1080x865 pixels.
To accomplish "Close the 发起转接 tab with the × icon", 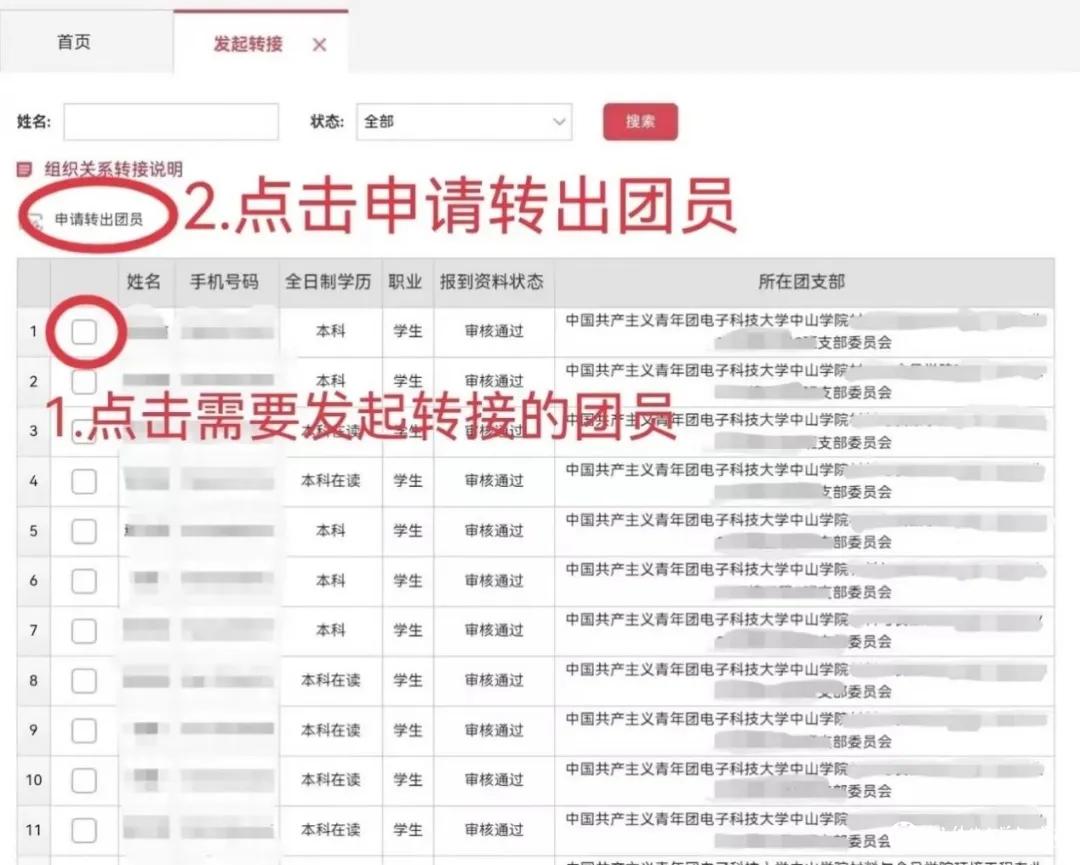I will (x=318, y=42).
